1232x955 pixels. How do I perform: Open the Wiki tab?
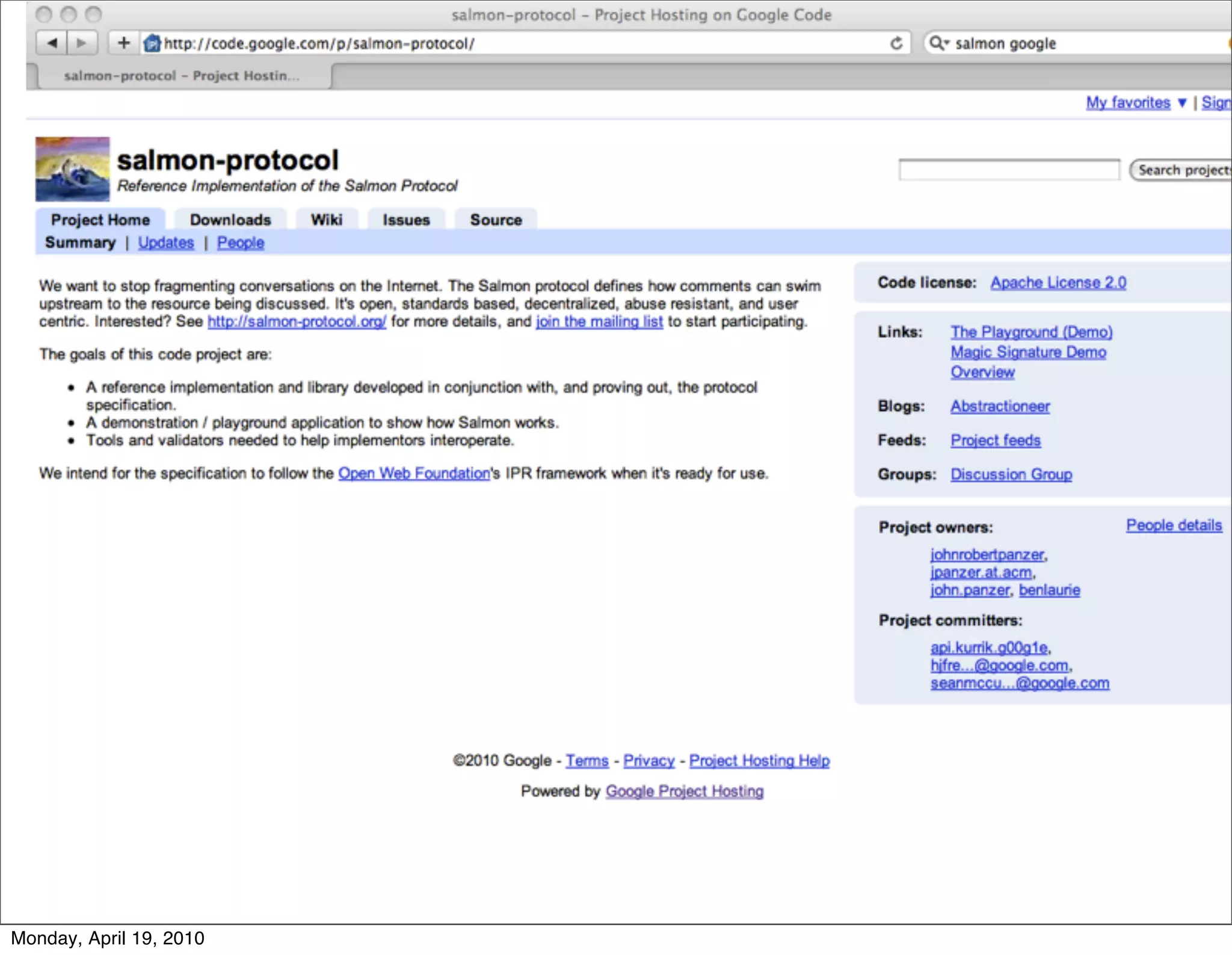(327, 220)
